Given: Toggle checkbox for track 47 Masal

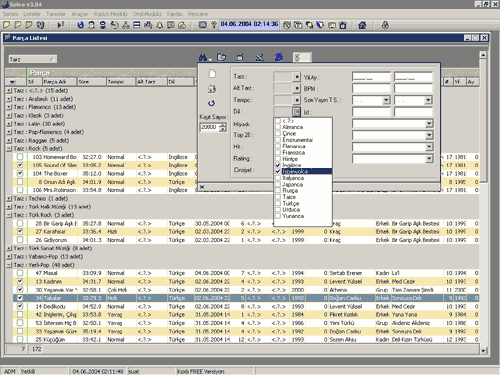Looking at the screenshot, I should coord(20,273).
